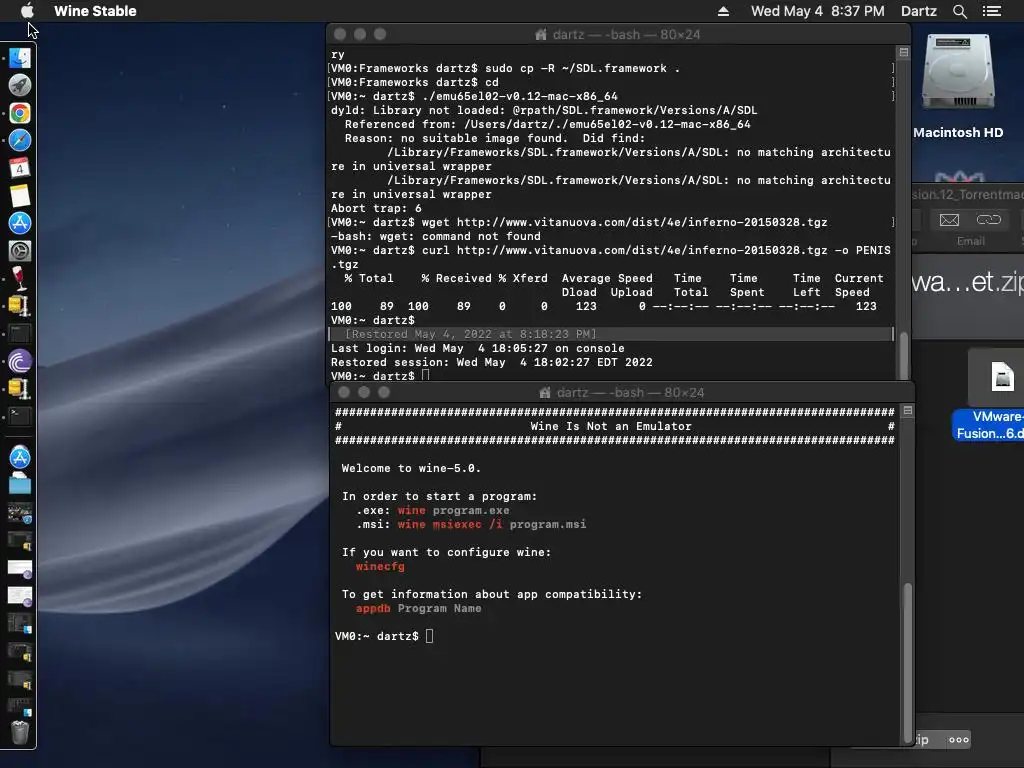Click split-pane button in upper Terminal window
This screenshot has width=1024, height=768.
[x=904, y=52]
